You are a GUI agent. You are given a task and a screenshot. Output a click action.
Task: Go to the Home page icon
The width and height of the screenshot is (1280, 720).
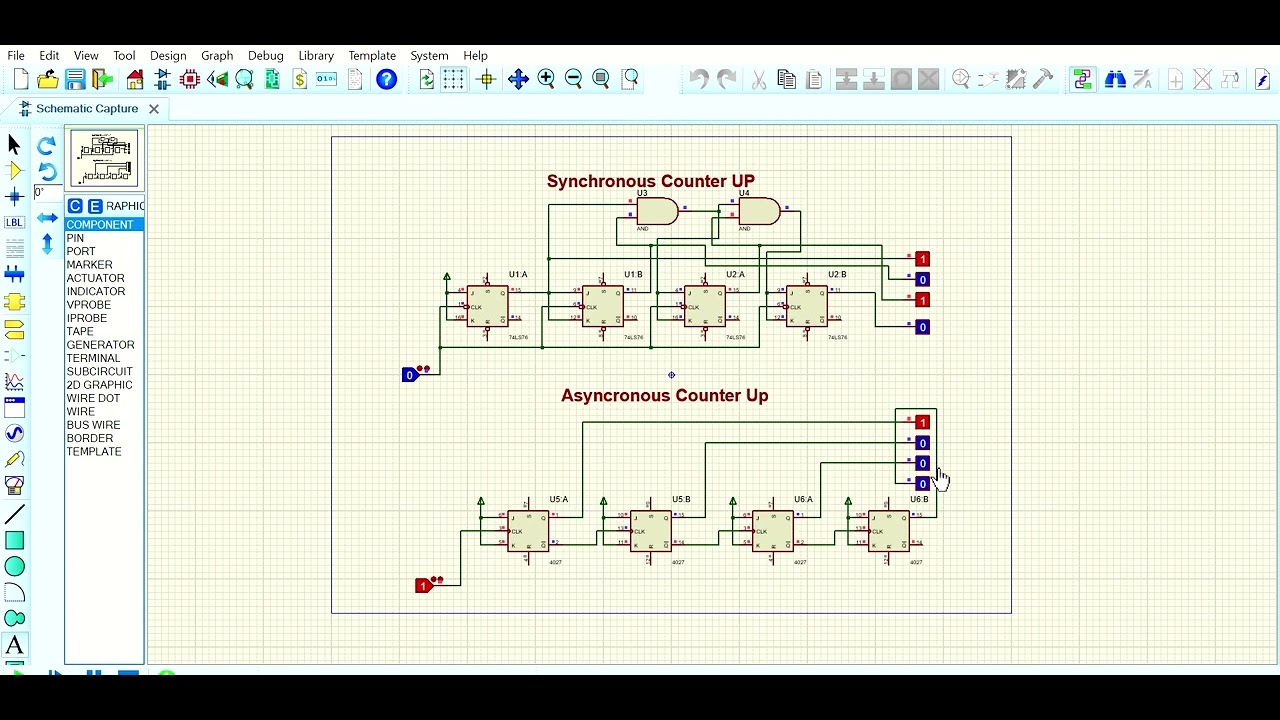point(135,80)
